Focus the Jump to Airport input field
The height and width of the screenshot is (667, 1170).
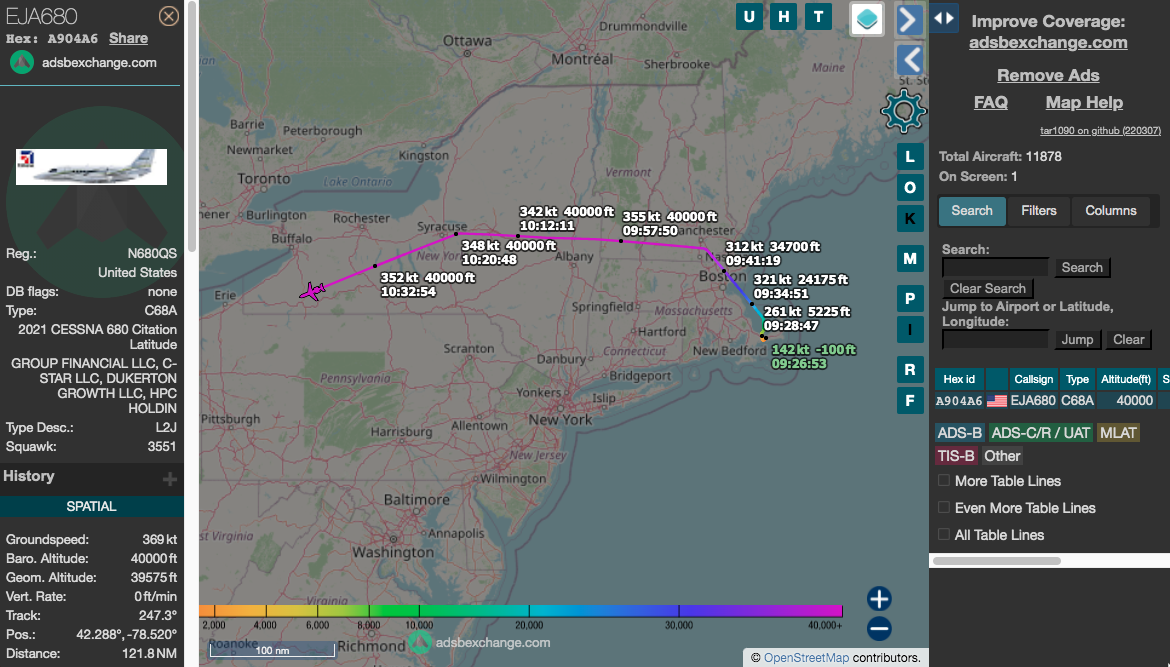[x=995, y=339]
